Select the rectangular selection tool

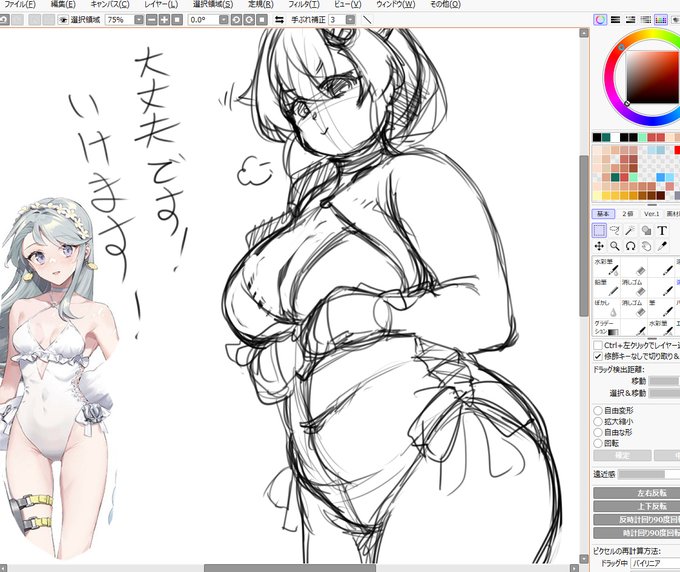tap(599, 230)
